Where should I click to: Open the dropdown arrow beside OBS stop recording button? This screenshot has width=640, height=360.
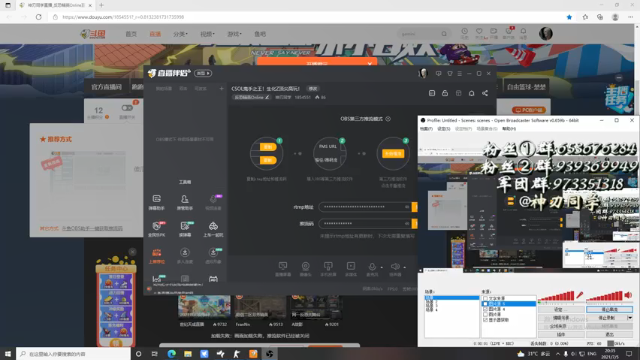630,318
